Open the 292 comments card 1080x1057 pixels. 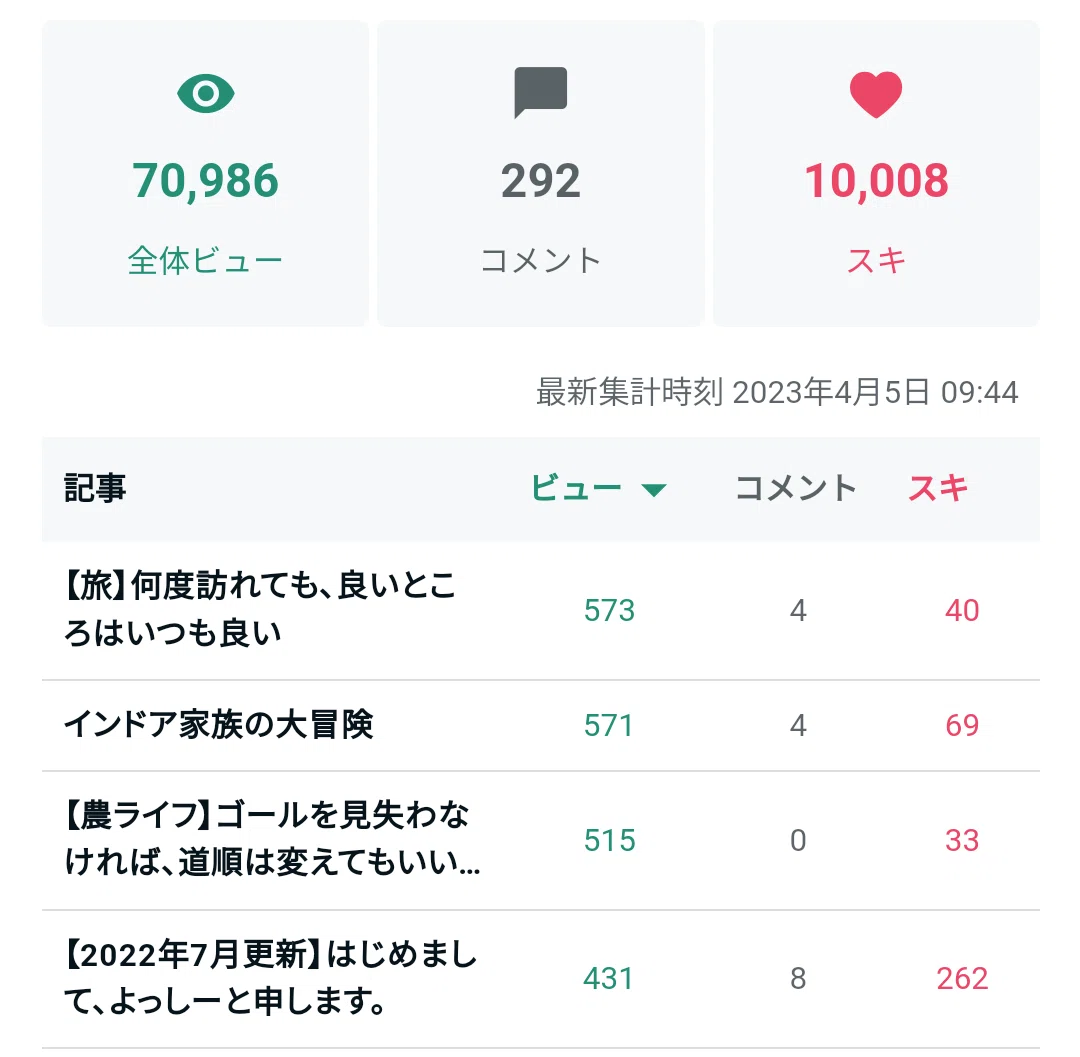coord(541,173)
